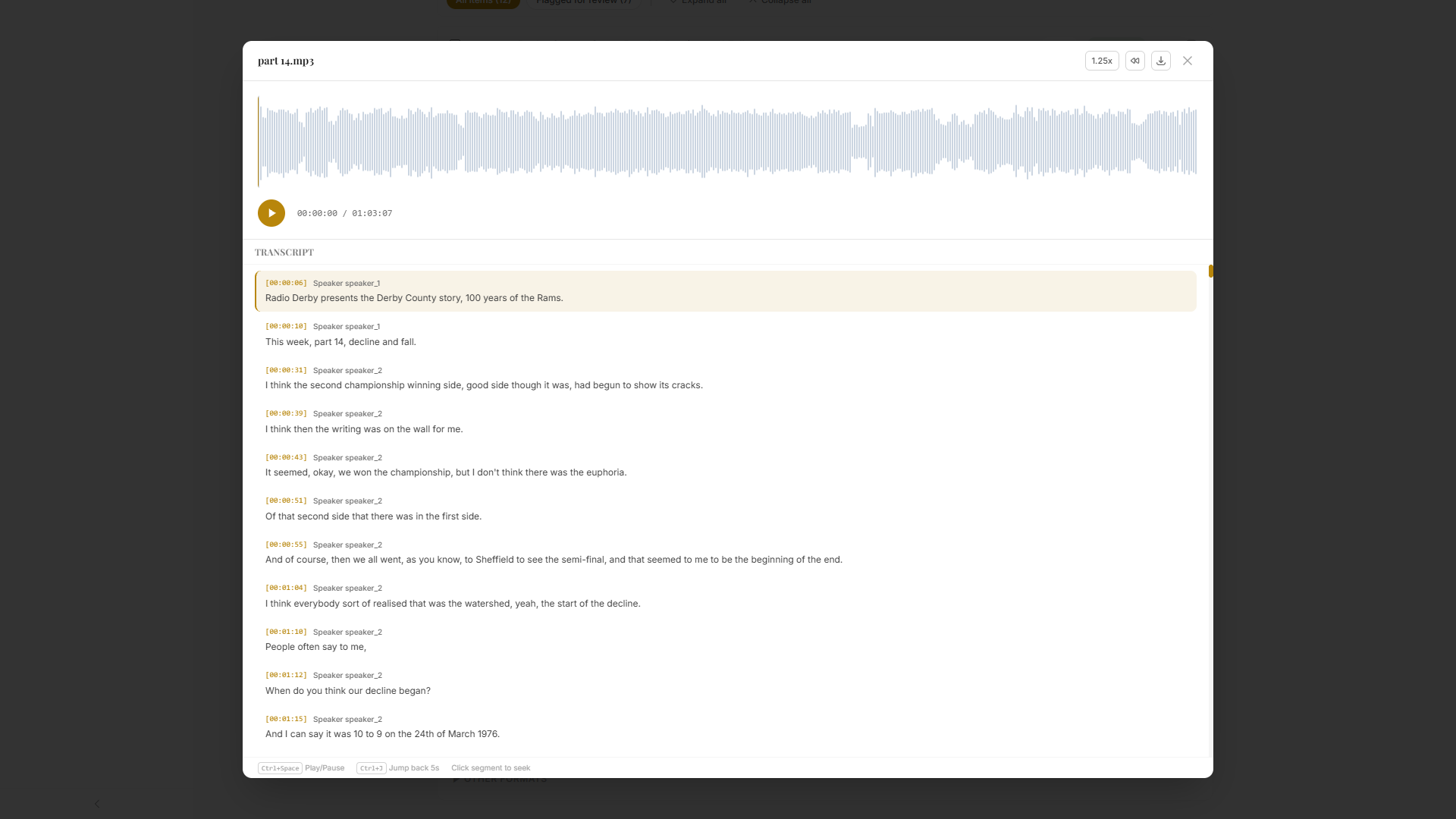The width and height of the screenshot is (1456, 819).
Task: Click 'Collapse all' in the background toolbar
Action: (x=779, y=3)
